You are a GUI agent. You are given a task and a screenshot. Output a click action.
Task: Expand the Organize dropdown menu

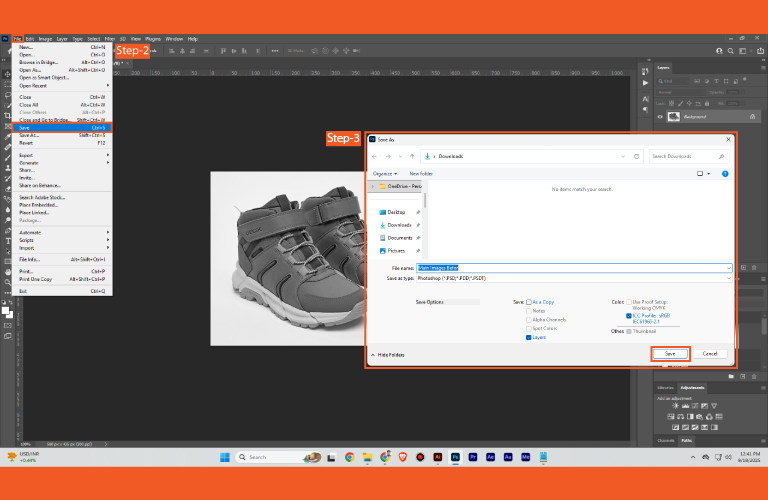pos(385,173)
